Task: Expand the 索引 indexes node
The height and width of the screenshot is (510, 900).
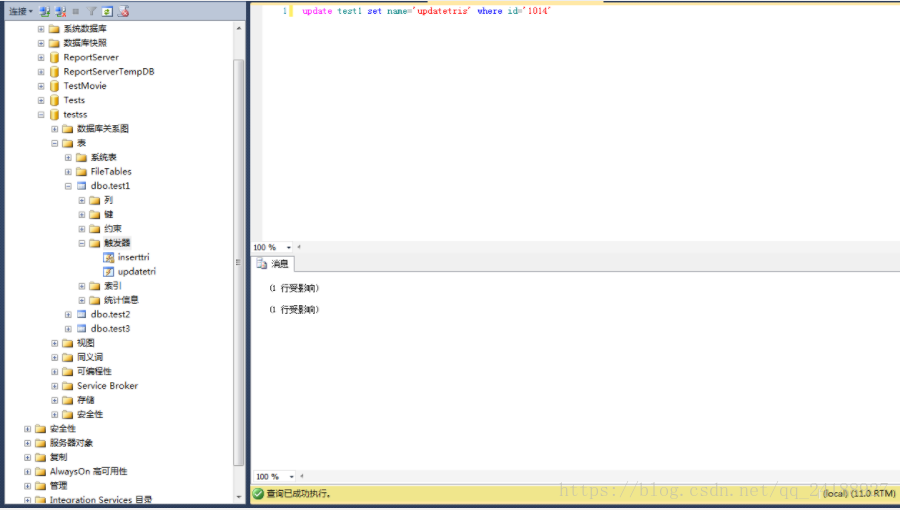Action: [x=82, y=286]
